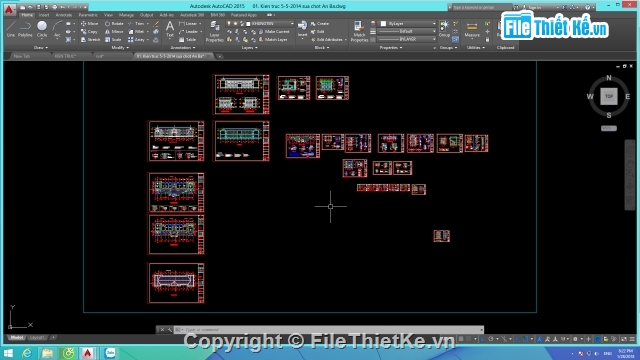Click the TOP face of ViewCube
640x360 pixels.
(609, 96)
